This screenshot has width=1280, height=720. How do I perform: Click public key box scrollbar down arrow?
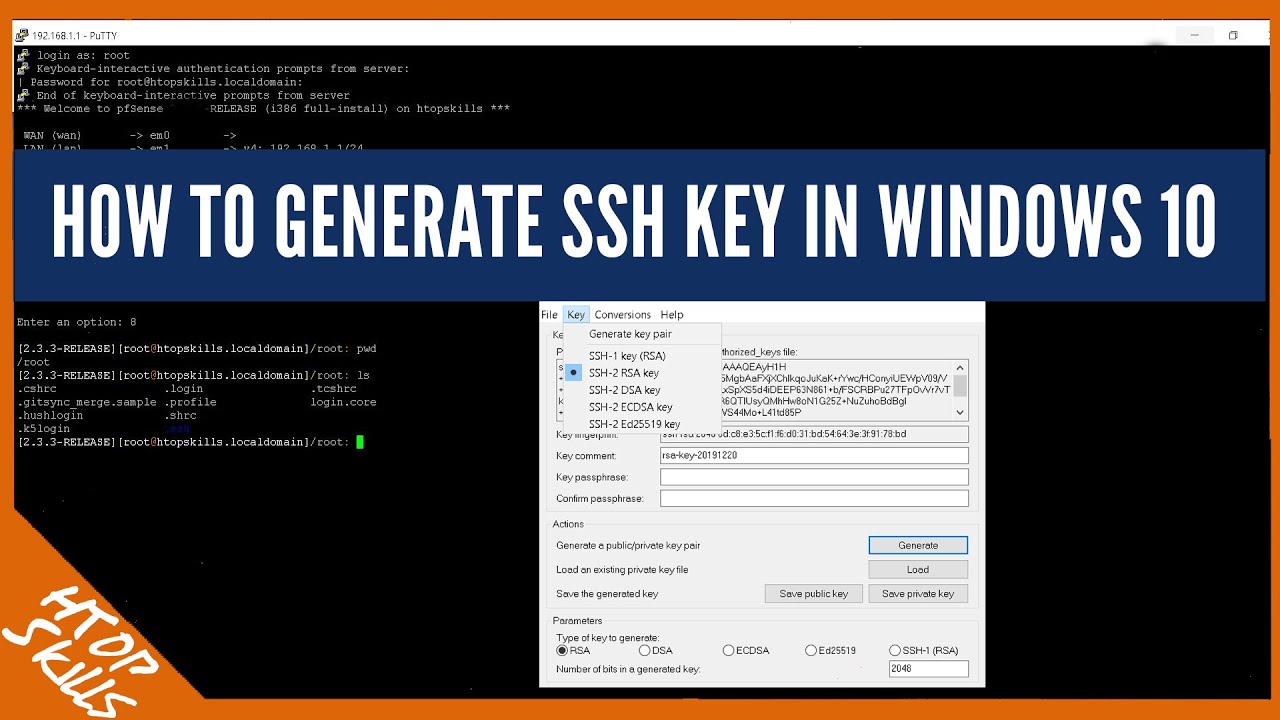(x=961, y=412)
